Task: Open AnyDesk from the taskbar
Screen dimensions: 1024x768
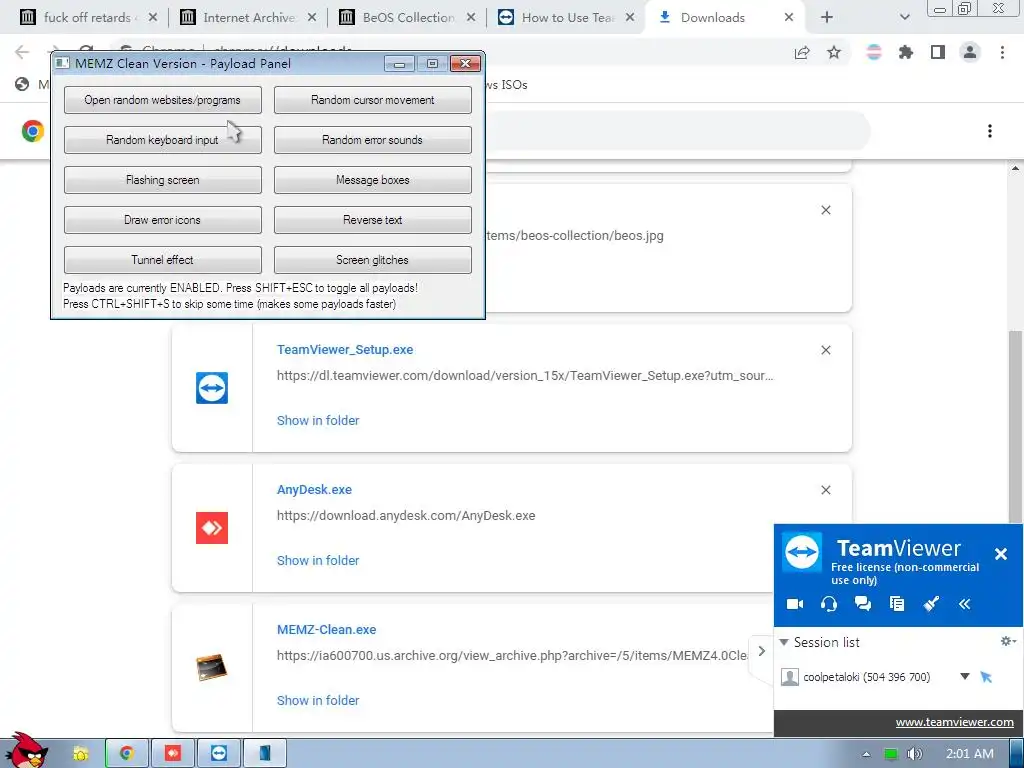Action: 172,754
